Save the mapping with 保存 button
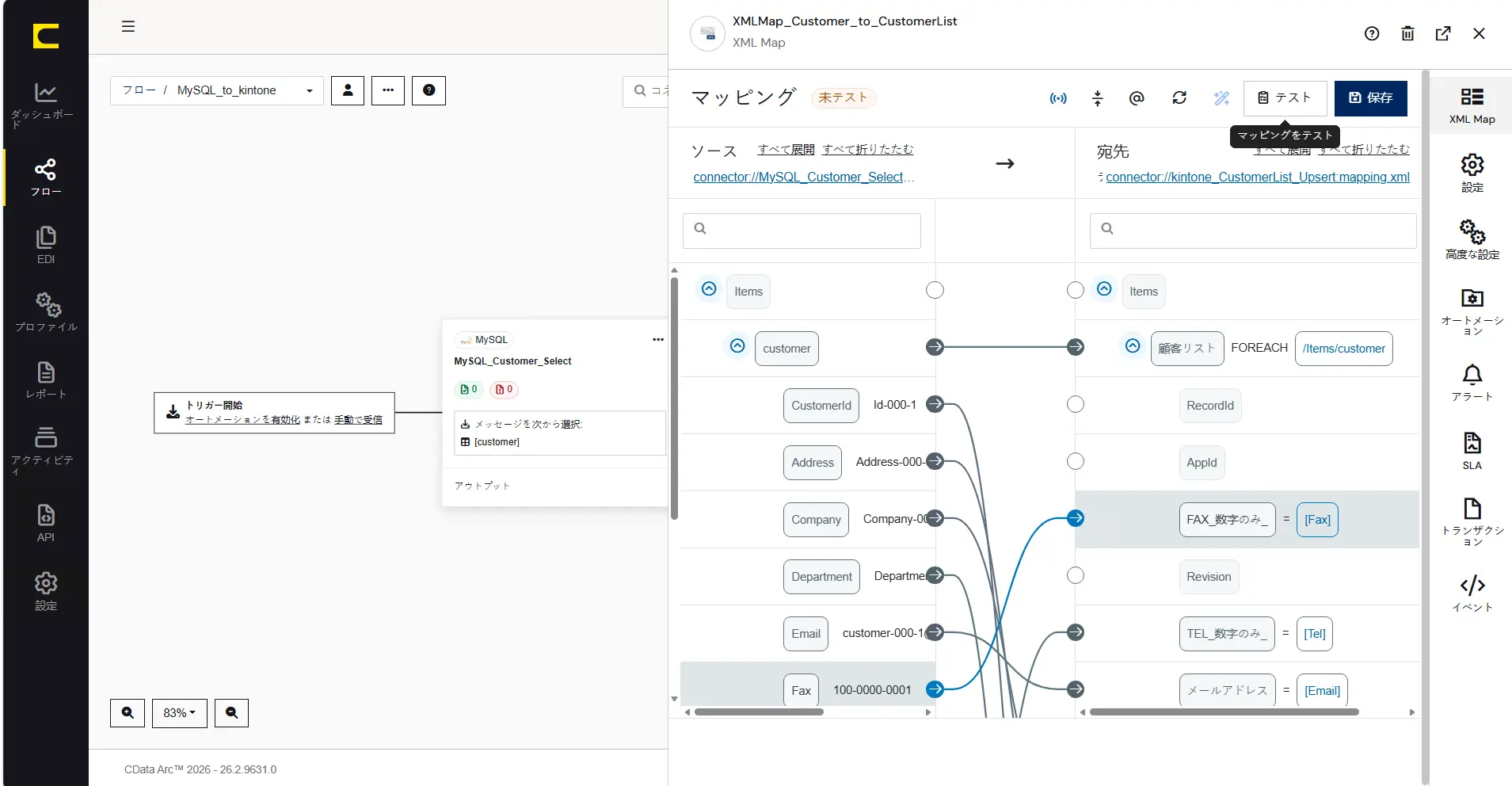 tap(1371, 98)
